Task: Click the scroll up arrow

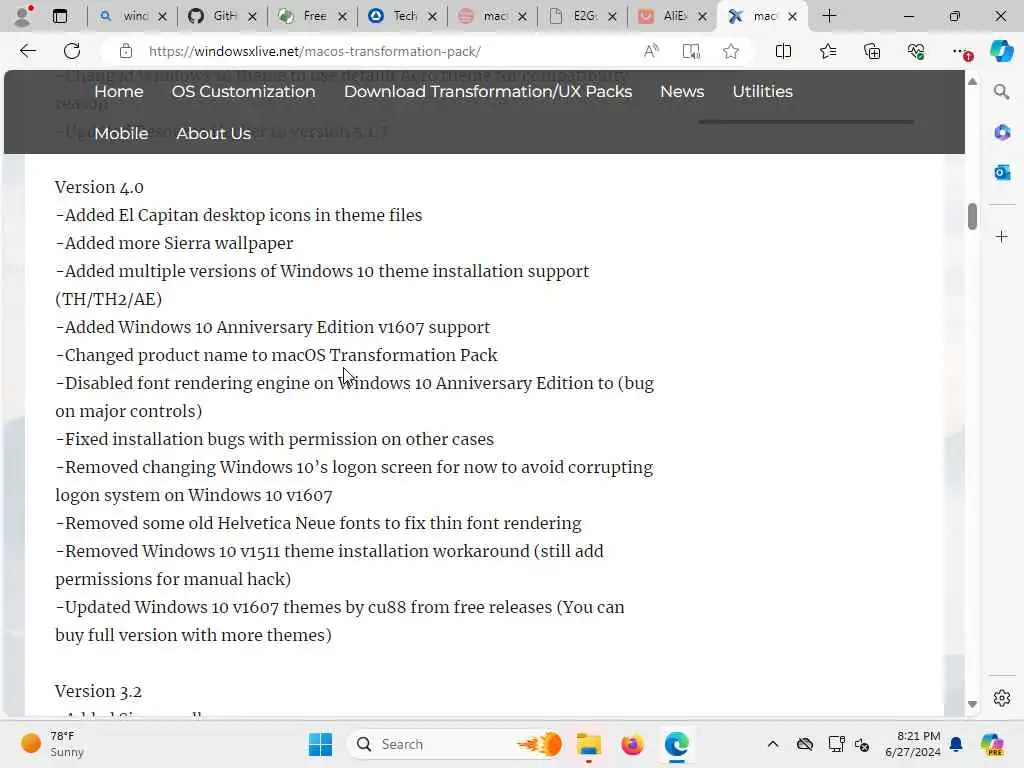Action: pos(972,82)
